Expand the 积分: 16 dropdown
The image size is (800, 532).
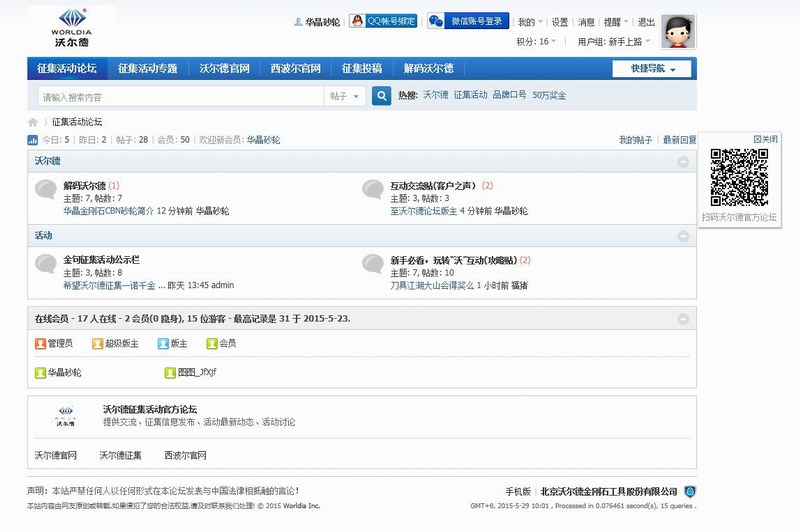click(536, 41)
